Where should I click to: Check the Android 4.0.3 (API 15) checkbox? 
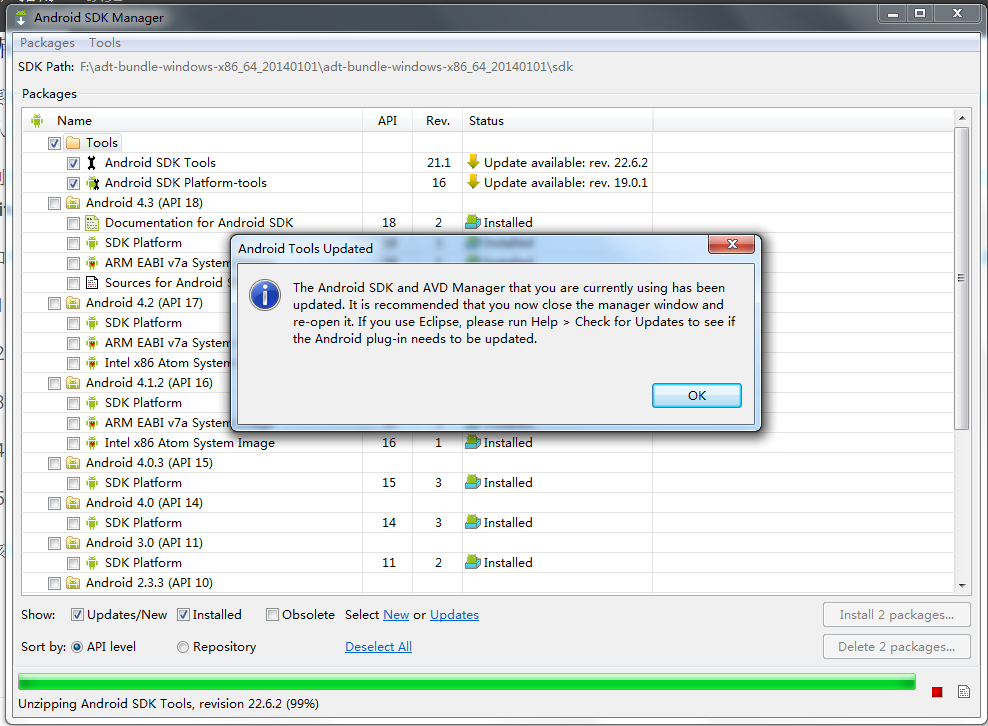click(x=54, y=463)
